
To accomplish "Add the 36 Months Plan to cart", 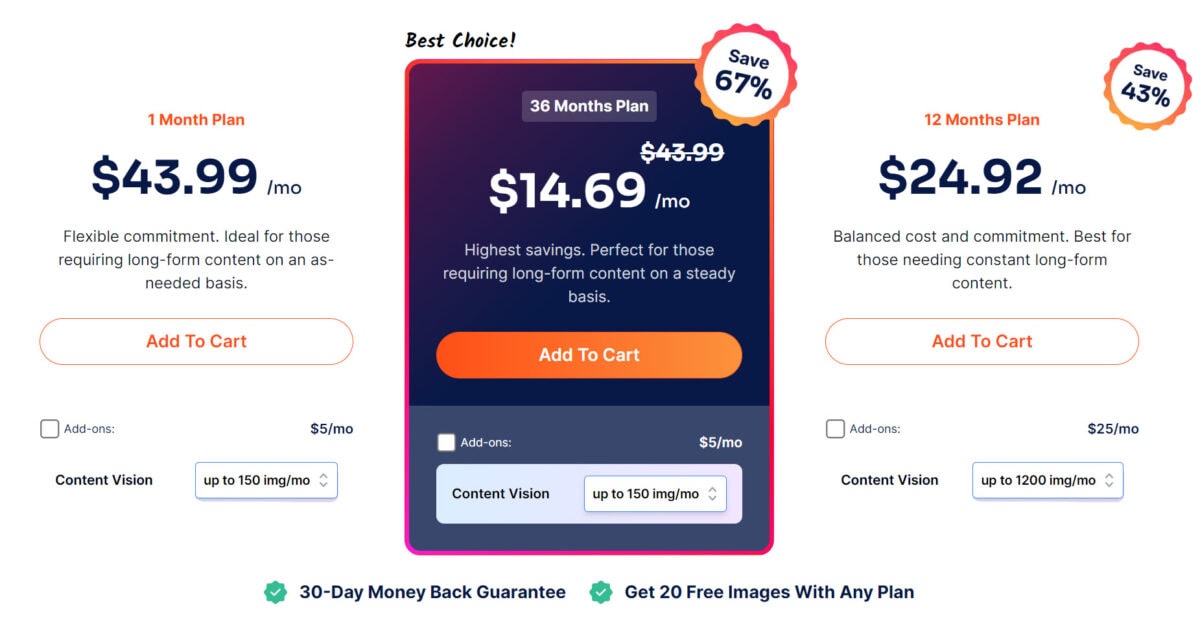I will tap(588, 355).
